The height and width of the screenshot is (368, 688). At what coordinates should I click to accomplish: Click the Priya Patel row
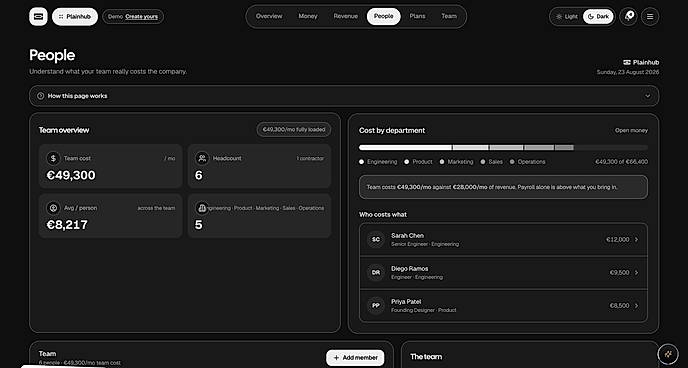coord(503,305)
